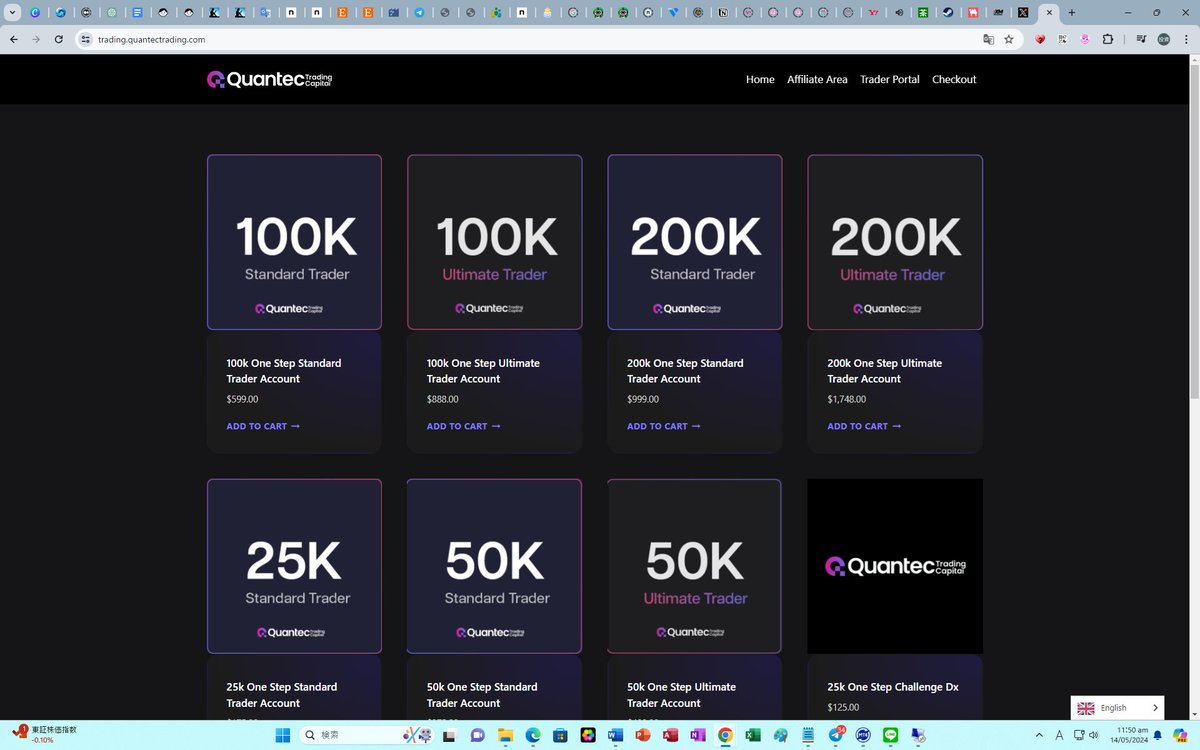1200x750 pixels.
Task: Show hidden system tray icons
Action: point(1039,735)
